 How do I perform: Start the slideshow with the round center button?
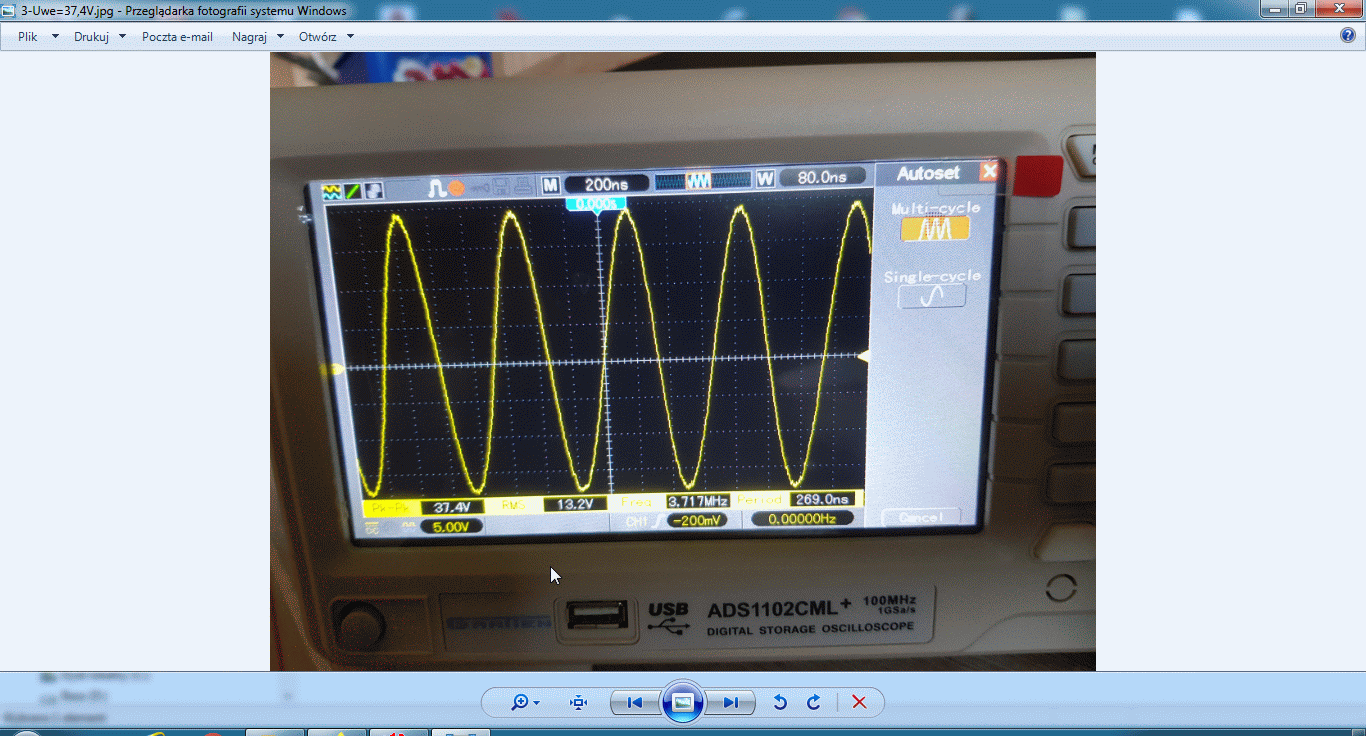(682, 703)
